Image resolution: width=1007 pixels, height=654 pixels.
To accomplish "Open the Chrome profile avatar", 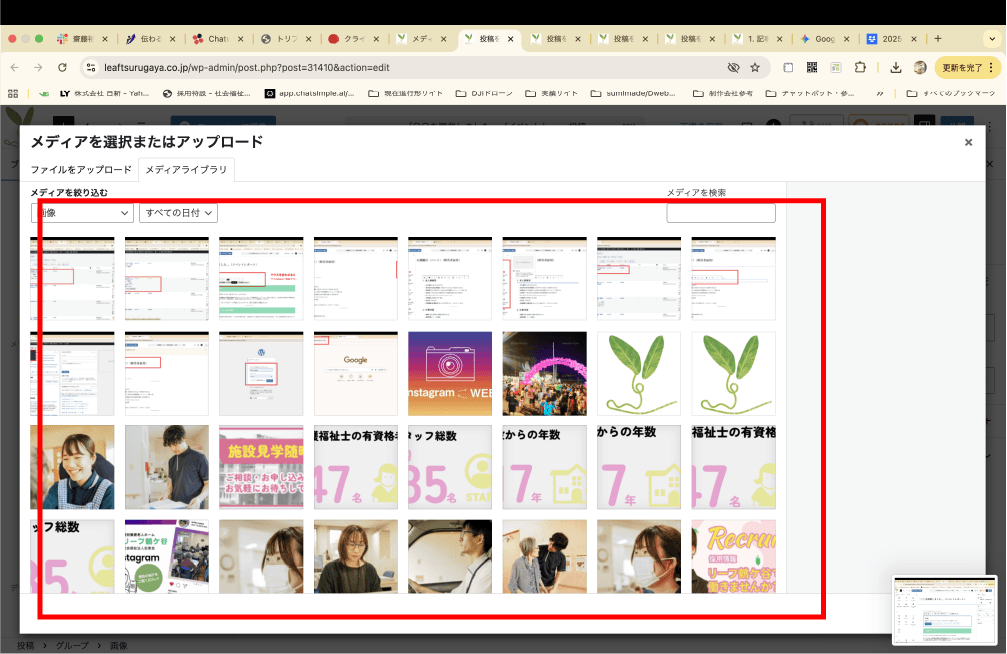I will click(x=920, y=68).
